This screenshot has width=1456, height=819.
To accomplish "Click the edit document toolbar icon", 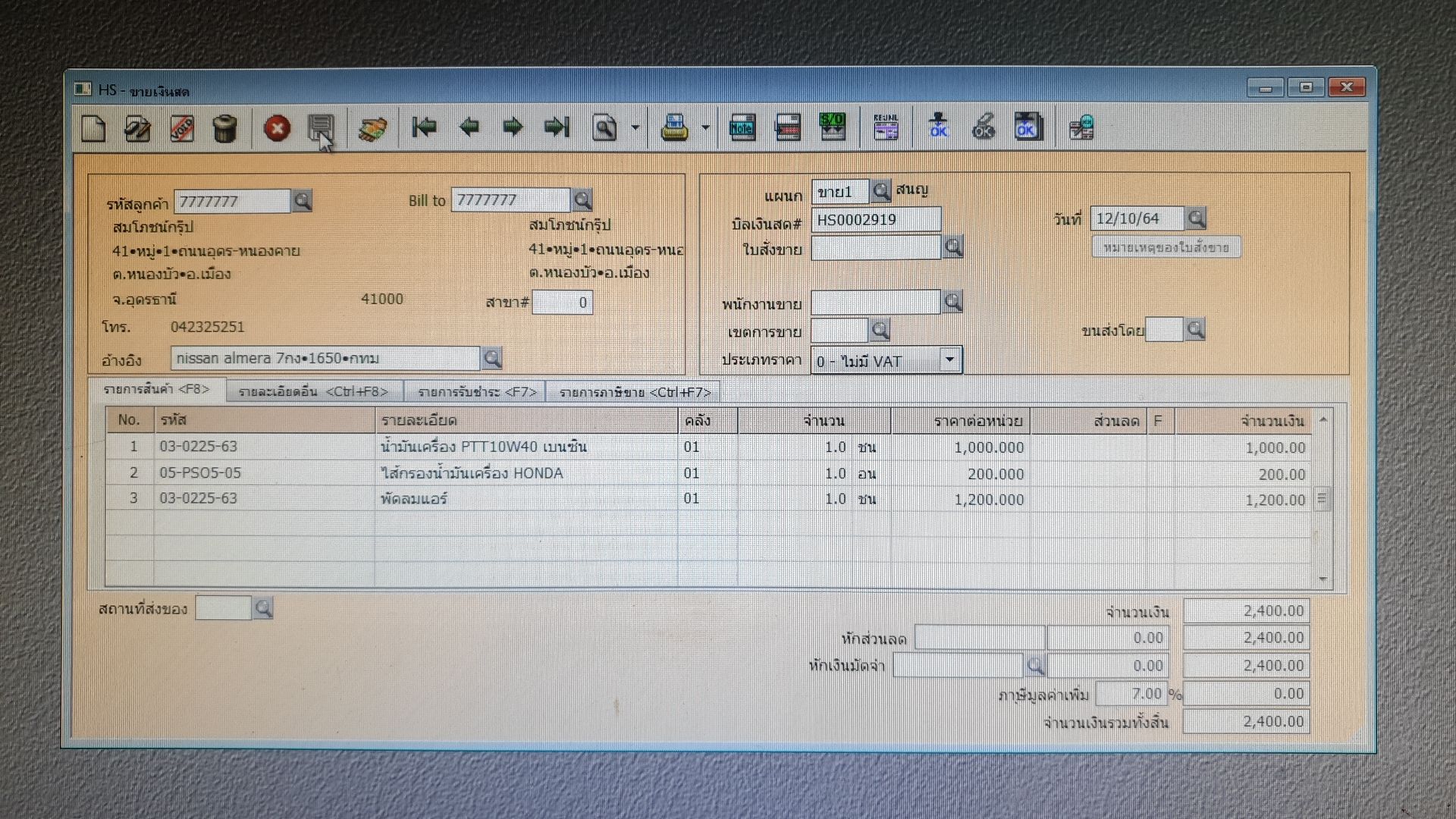I will click(137, 128).
